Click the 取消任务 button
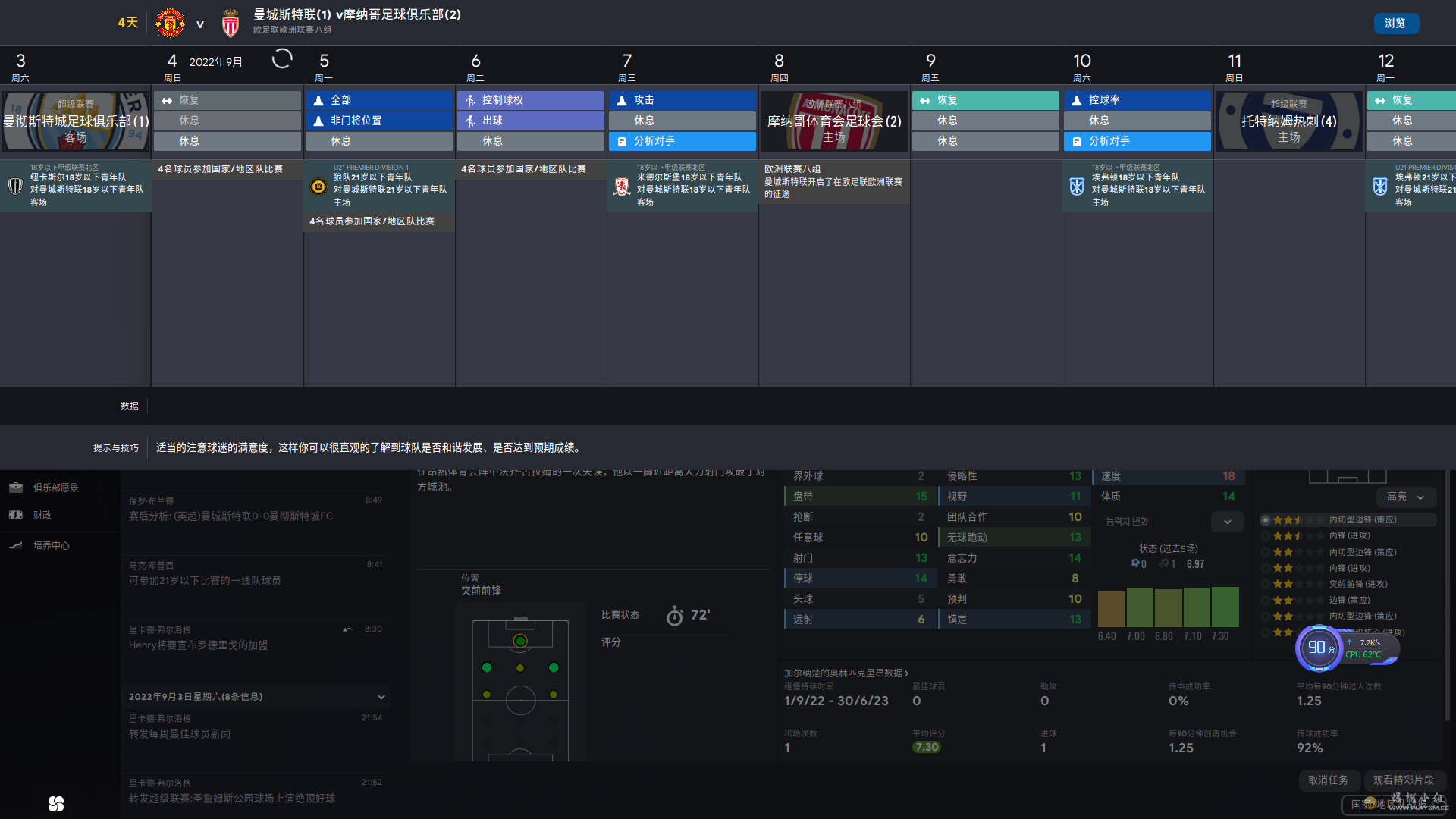This screenshot has height=819, width=1456. click(x=1329, y=780)
